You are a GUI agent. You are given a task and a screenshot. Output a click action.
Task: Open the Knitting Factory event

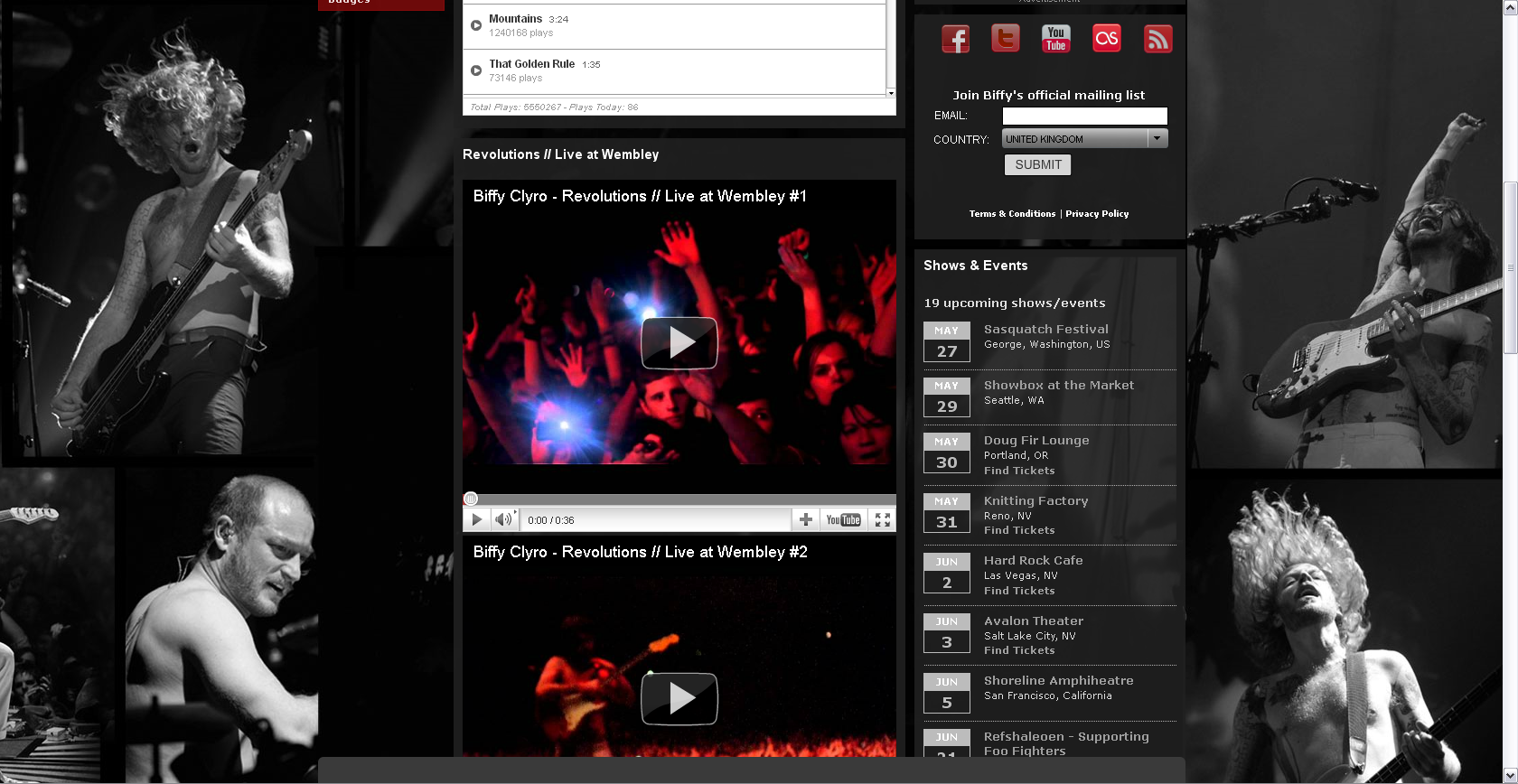(x=1035, y=500)
